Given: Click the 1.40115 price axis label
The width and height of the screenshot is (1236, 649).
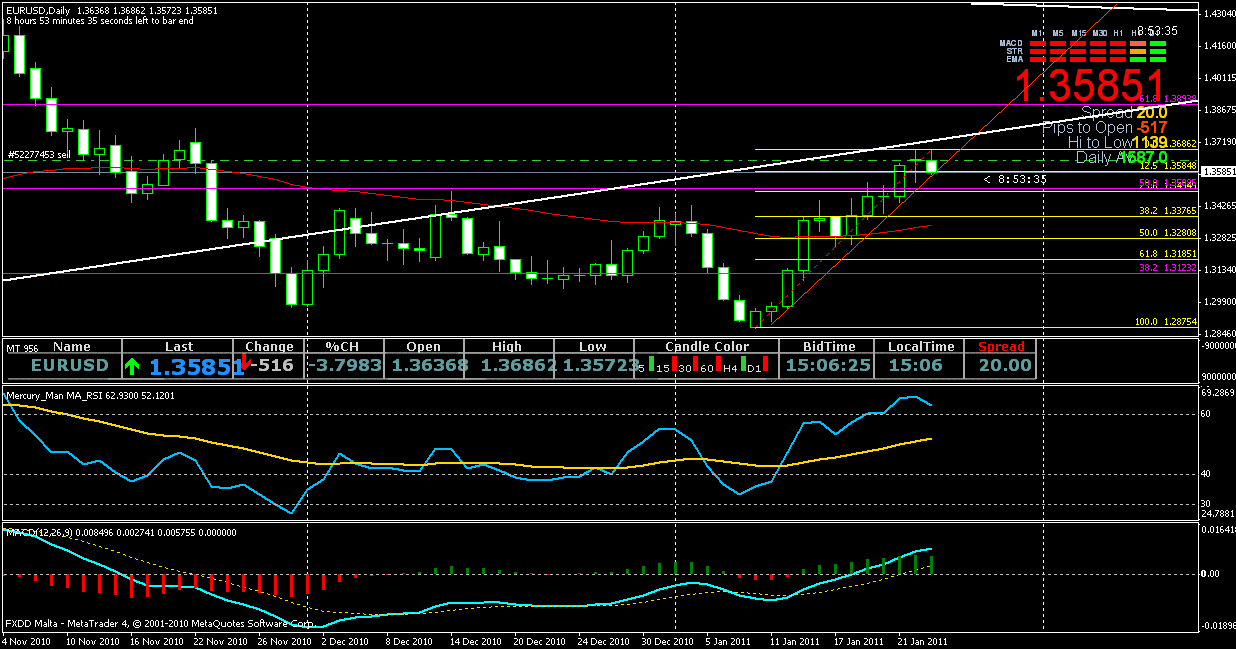Looking at the screenshot, I should coord(1218,77).
